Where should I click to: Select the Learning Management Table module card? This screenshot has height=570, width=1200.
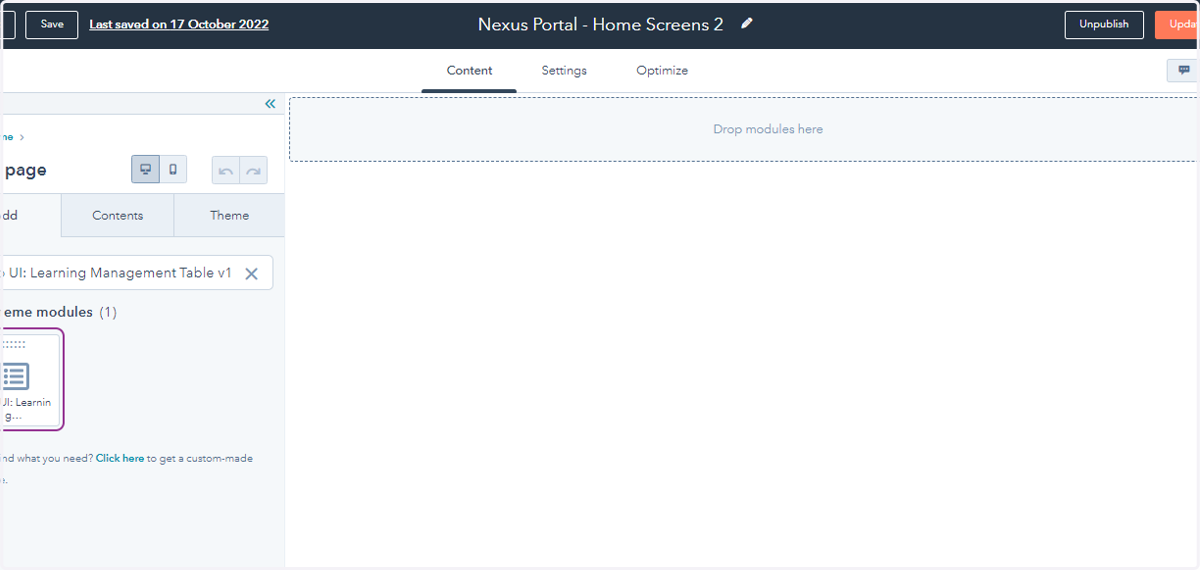pyautogui.click(x=31, y=379)
